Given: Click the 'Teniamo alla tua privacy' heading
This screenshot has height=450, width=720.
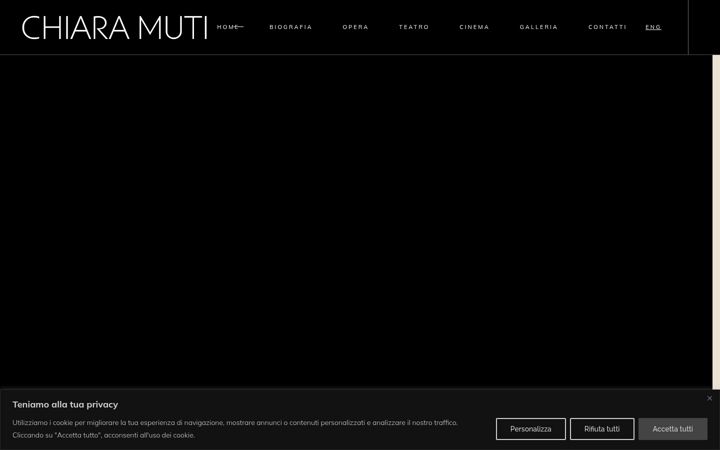Looking at the screenshot, I should [65, 405].
